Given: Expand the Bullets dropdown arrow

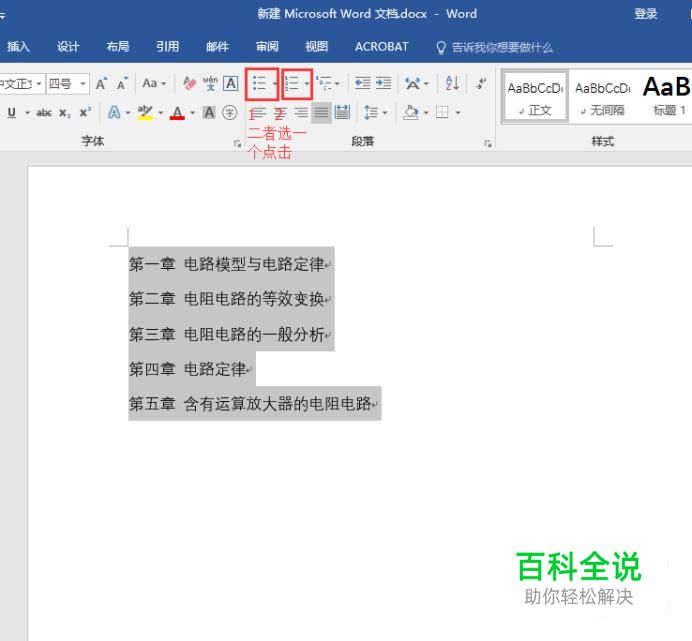Looking at the screenshot, I should (x=275, y=83).
